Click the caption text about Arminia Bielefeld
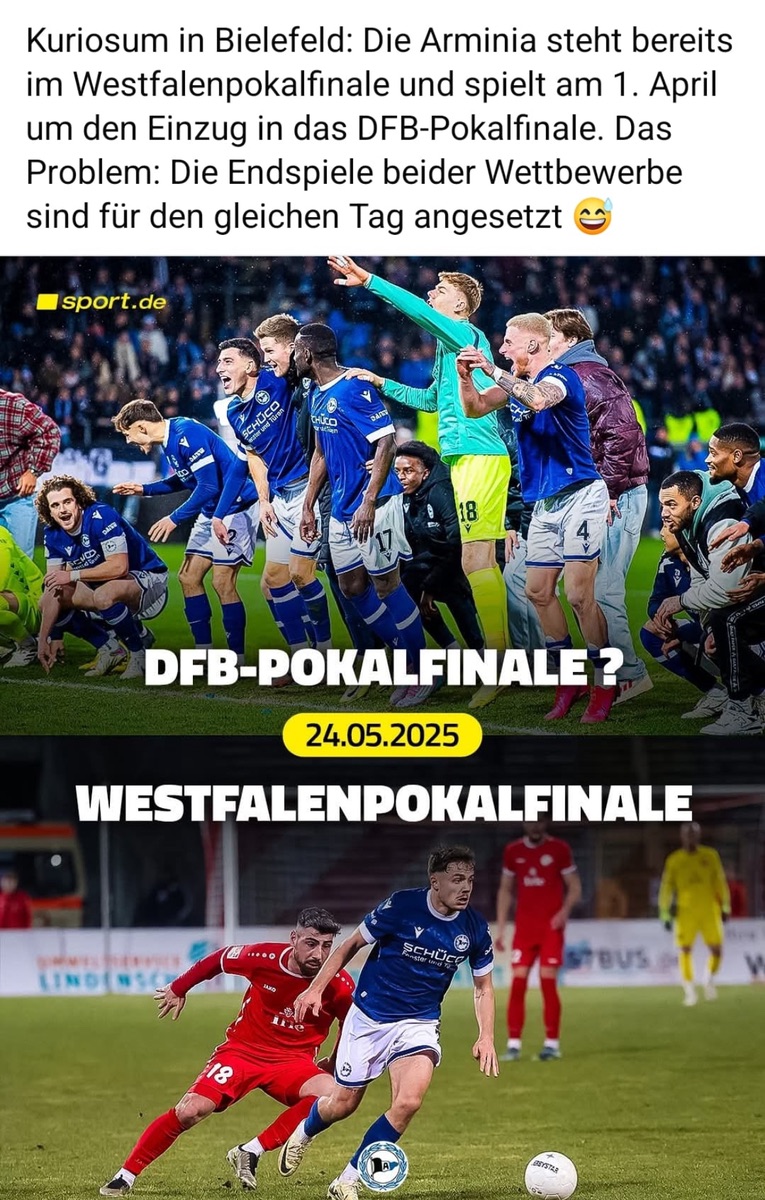Viewport: 765px width, 1200px height. (x=379, y=129)
